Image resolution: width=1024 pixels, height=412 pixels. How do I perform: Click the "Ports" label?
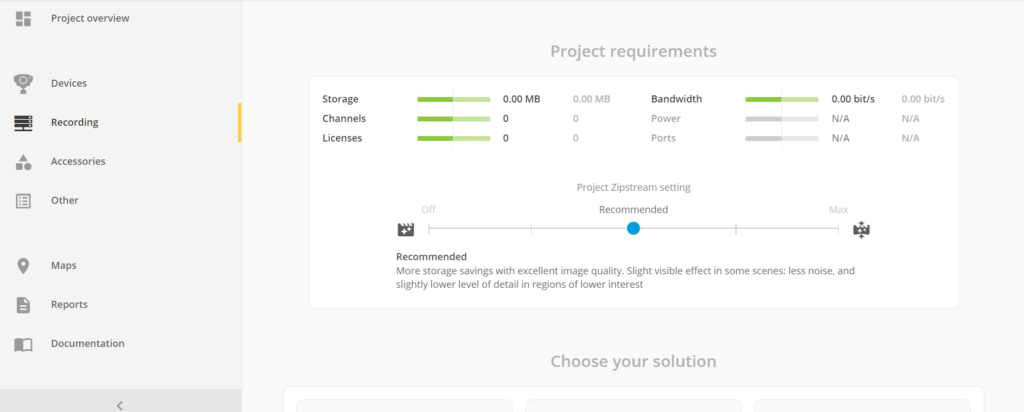(664, 138)
